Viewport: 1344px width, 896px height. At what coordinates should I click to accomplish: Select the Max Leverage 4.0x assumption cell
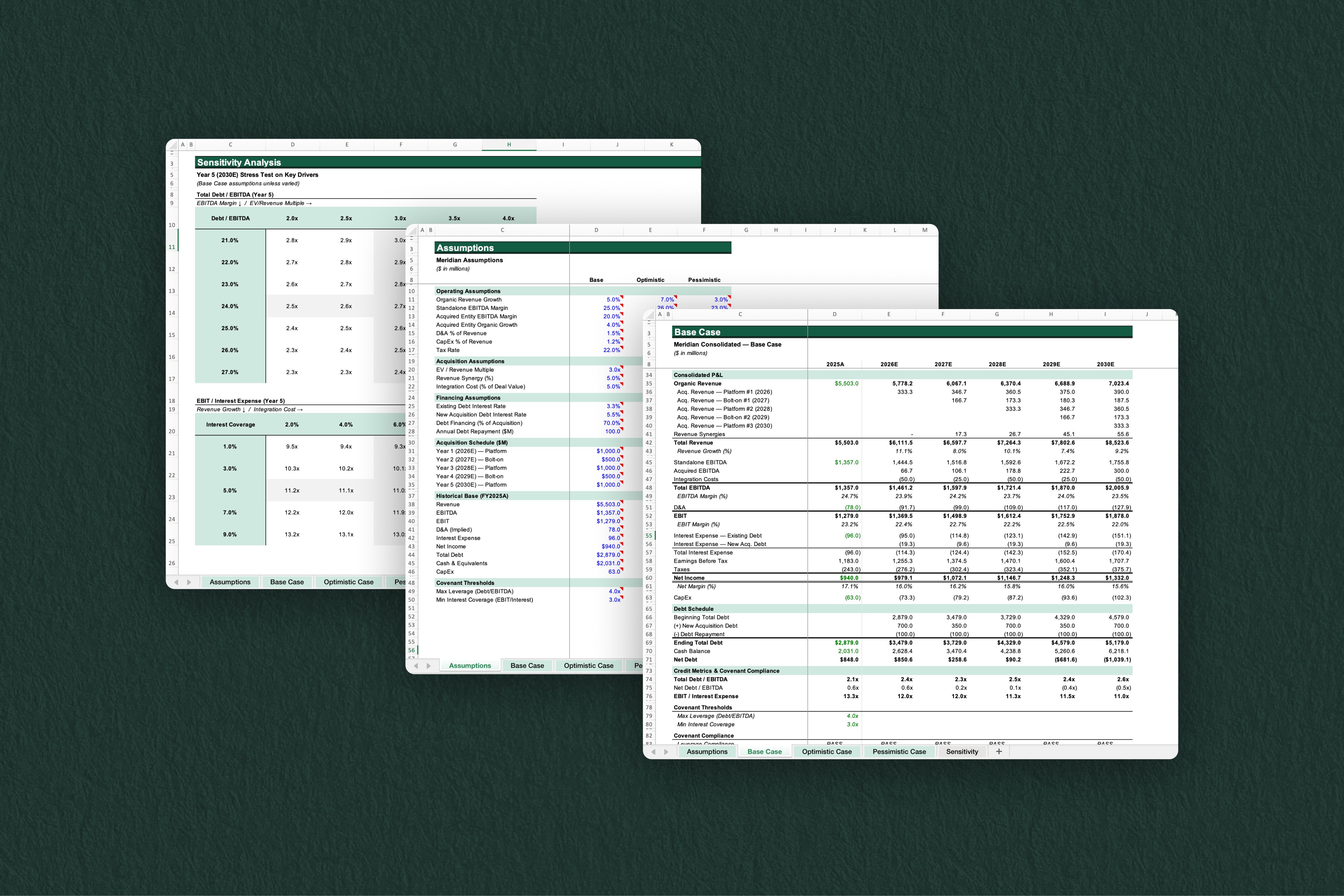pos(614,591)
